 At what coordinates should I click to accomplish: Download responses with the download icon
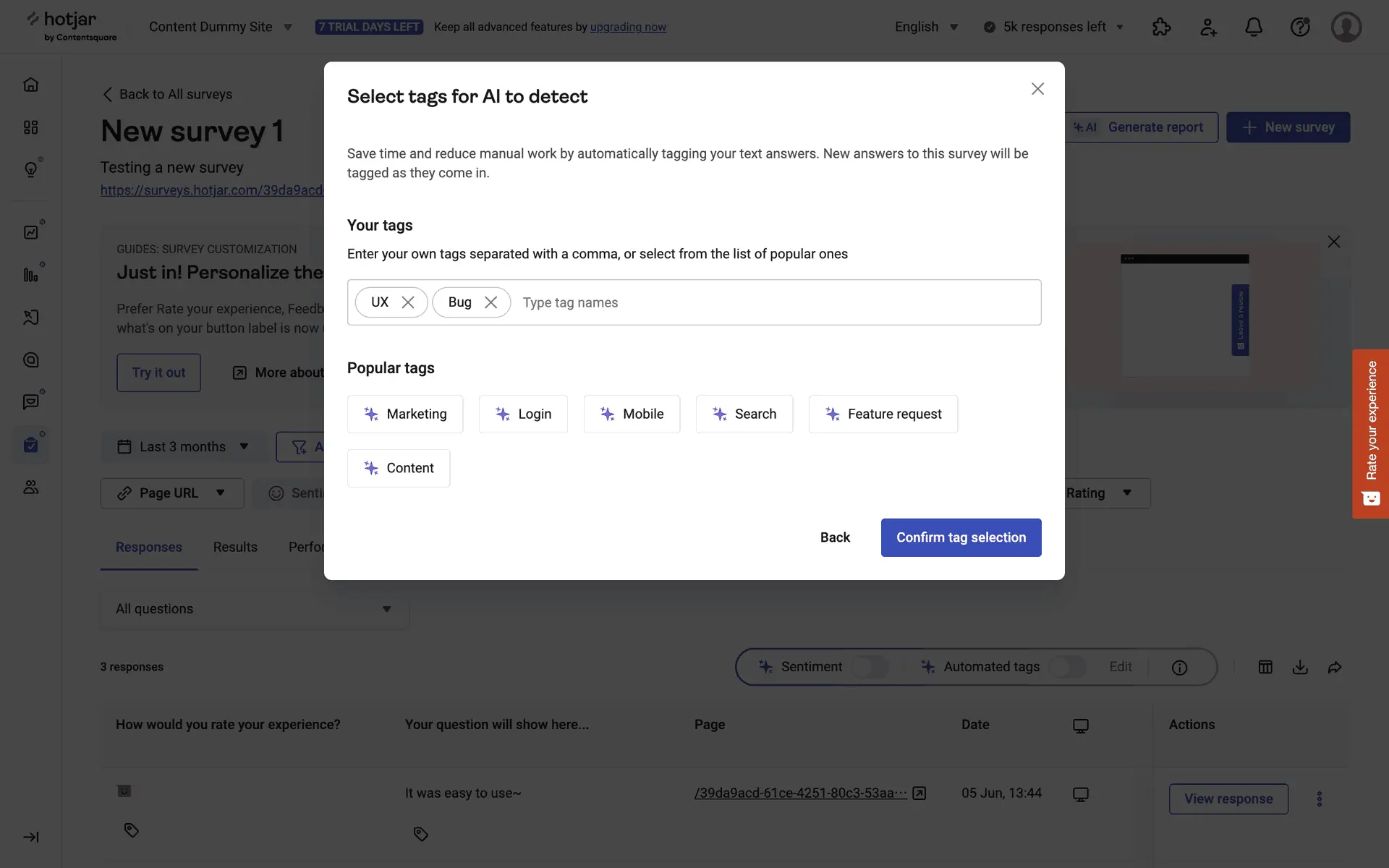coord(1300,667)
